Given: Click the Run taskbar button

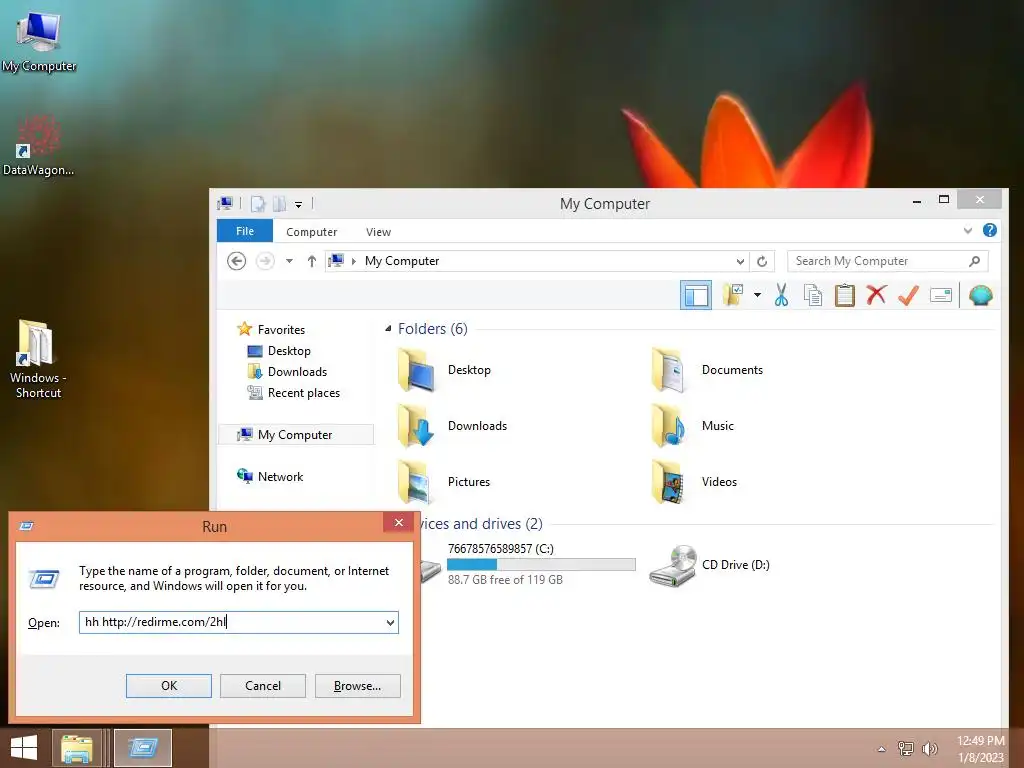Looking at the screenshot, I should 143,748.
